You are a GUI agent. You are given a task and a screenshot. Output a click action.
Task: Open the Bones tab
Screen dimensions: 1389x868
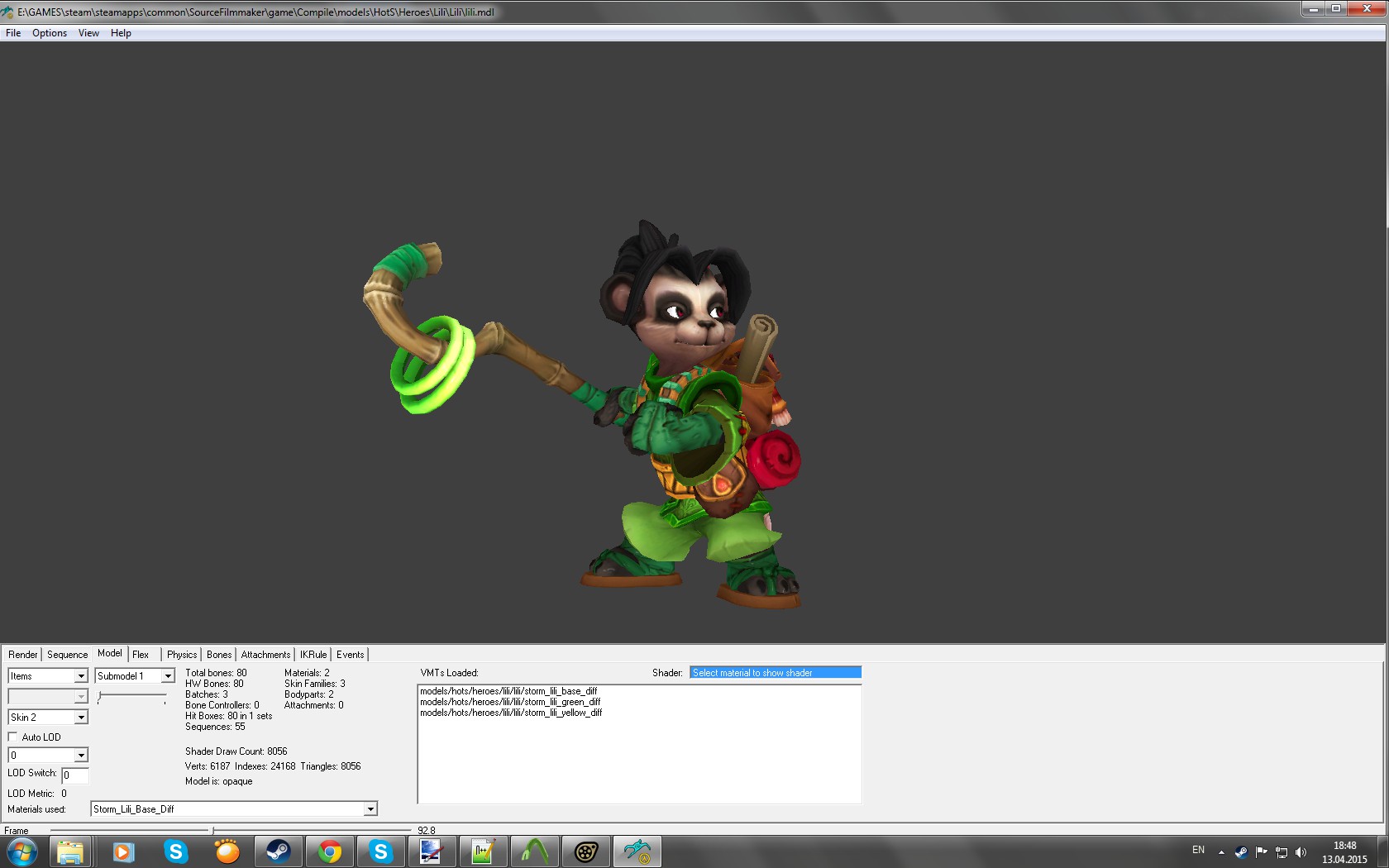click(x=219, y=655)
